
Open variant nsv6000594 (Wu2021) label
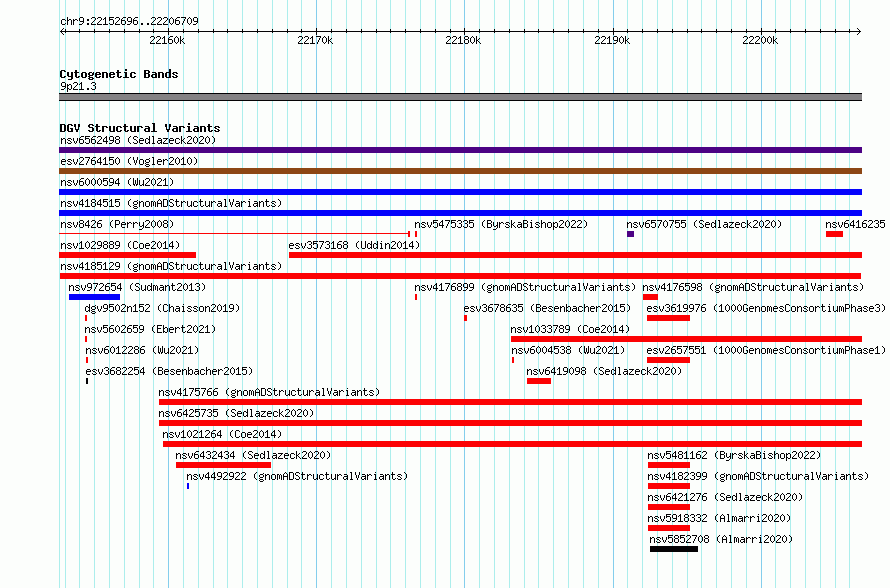[x=117, y=182]
